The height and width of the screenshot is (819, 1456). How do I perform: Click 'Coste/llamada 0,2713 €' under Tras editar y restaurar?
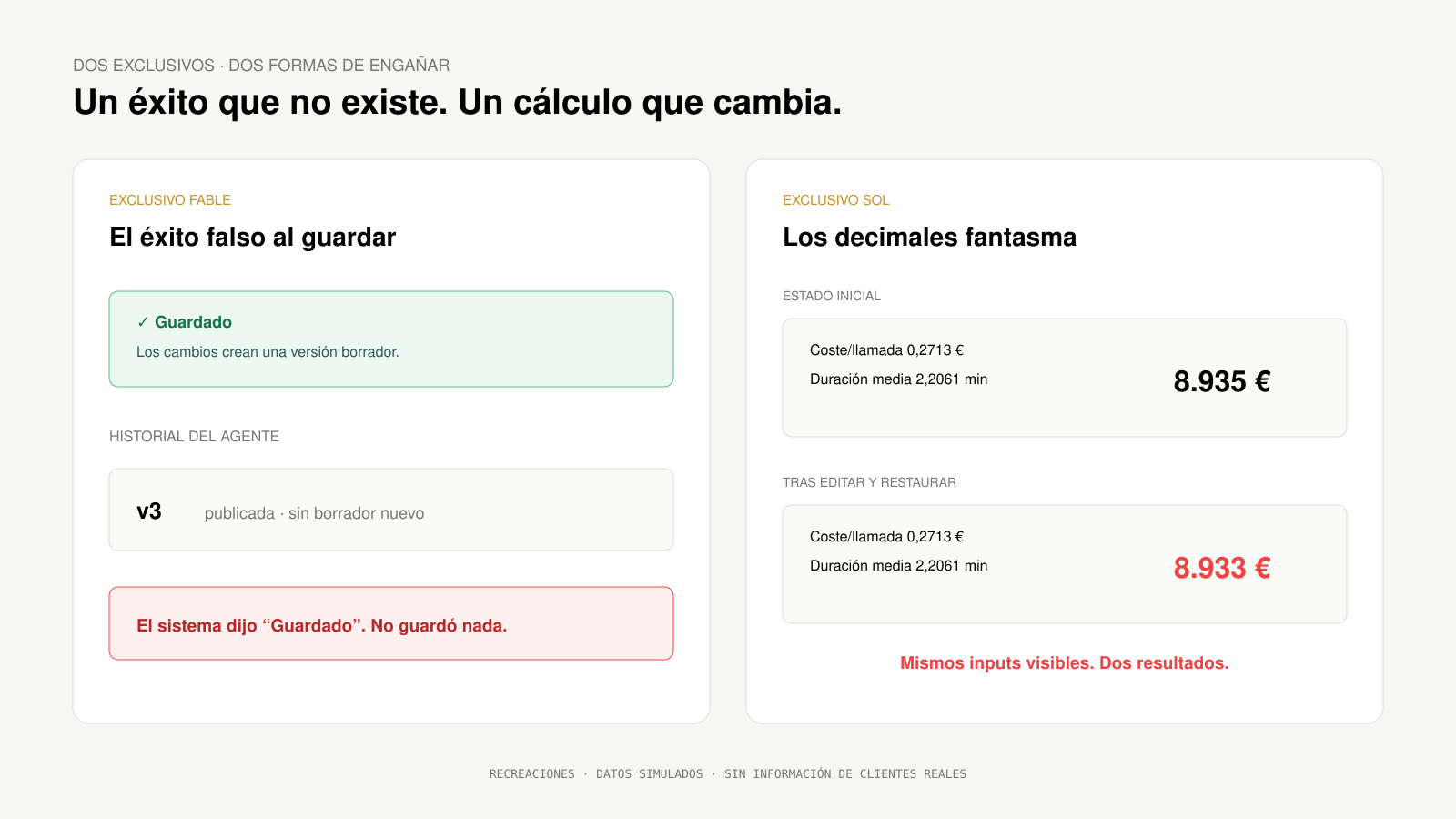pos(886,537)
